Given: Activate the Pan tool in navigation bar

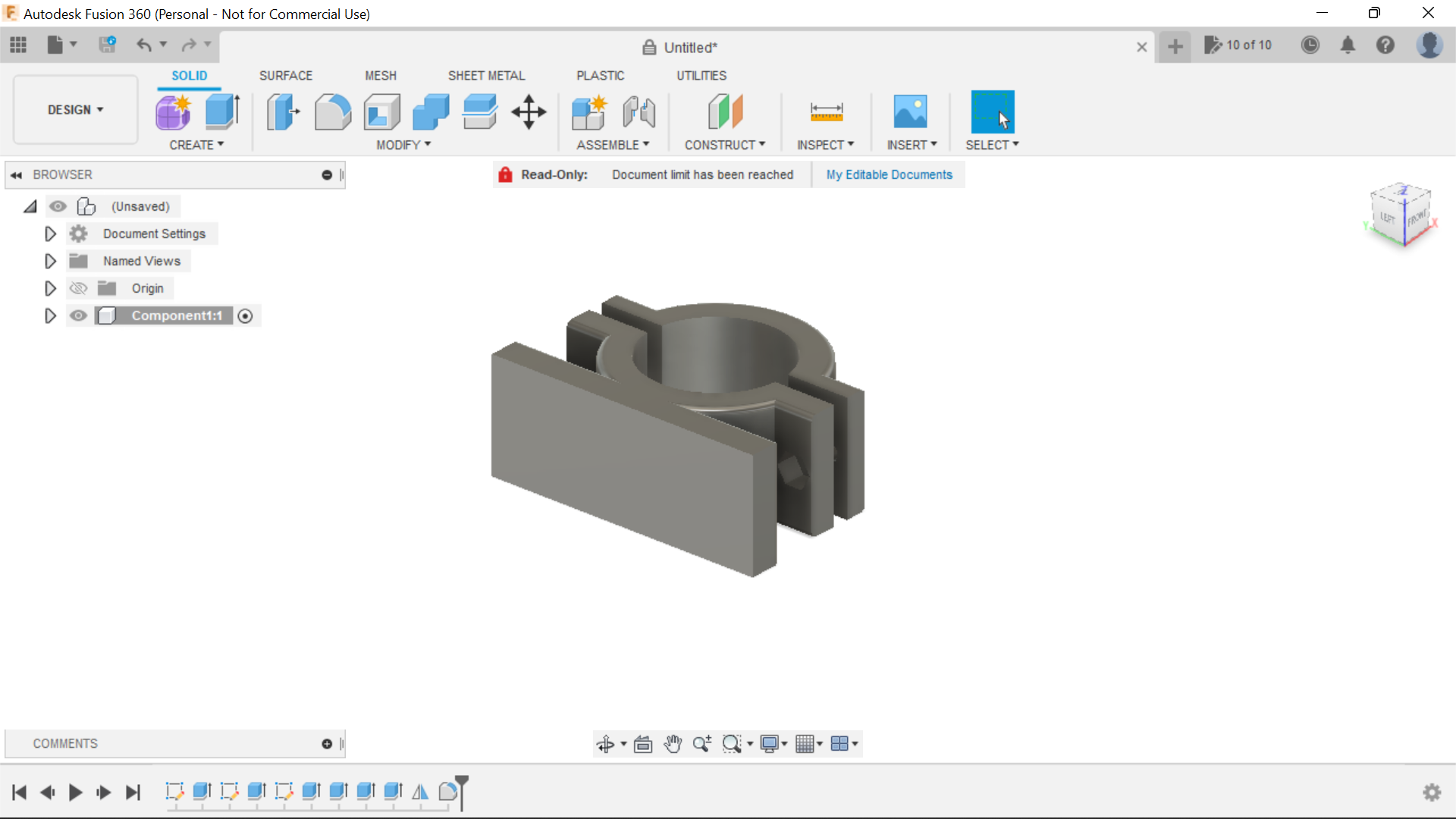Looking at the screenshot, I should tap(673, 744).
